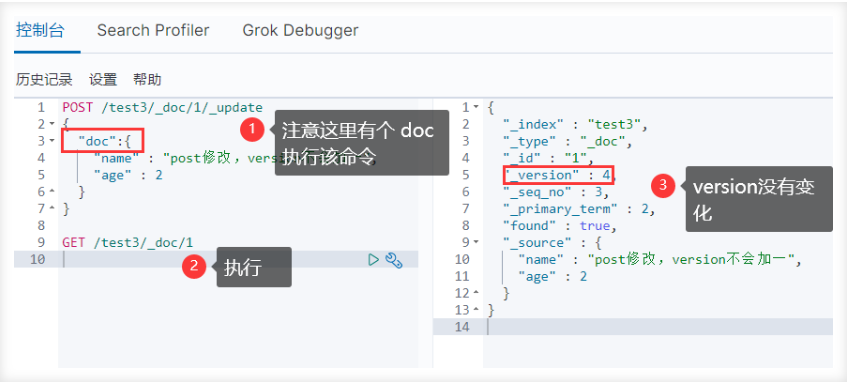Open the wrench actions menu icon
849x382 pixels.
tap(394, 260)
